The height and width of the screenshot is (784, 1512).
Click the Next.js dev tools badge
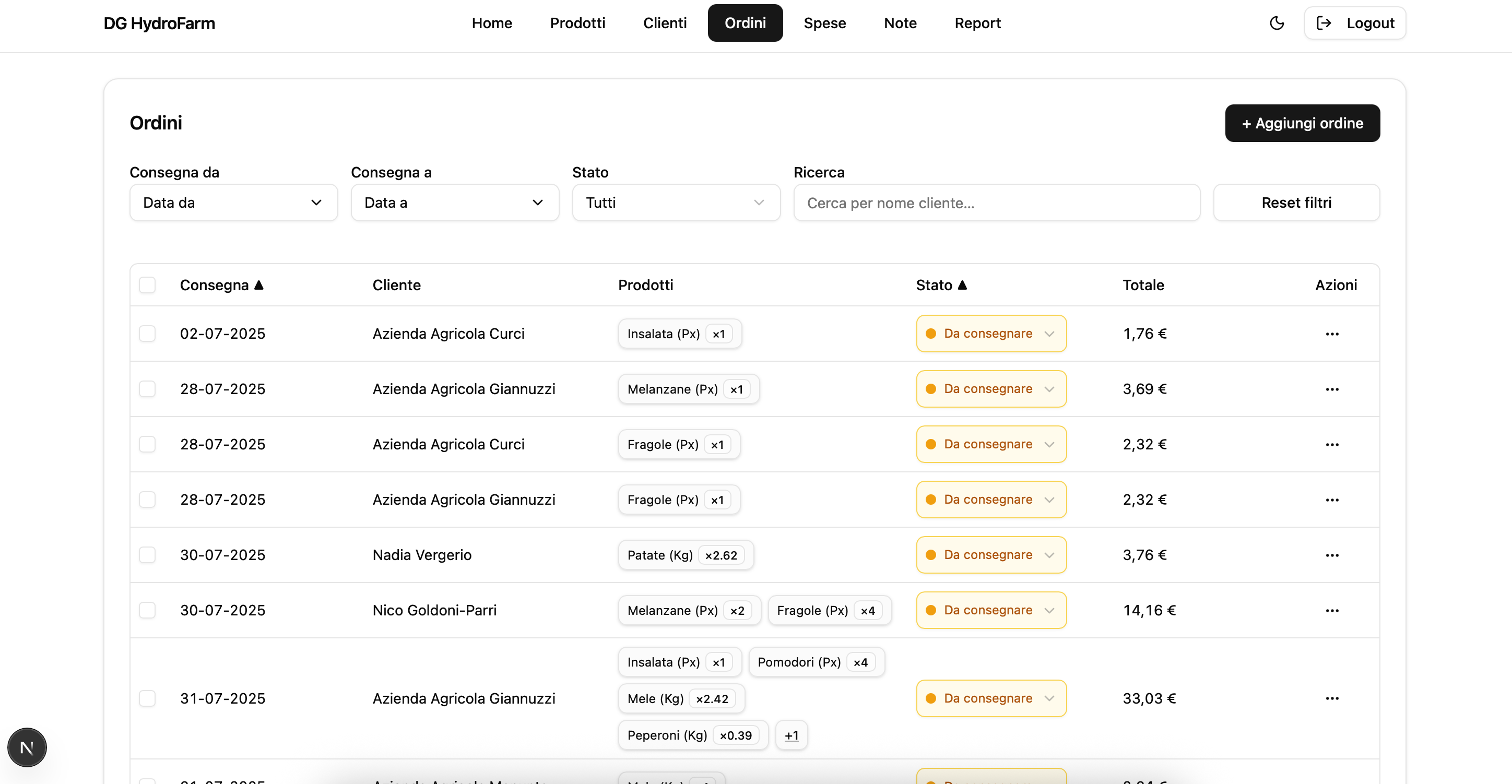27,747
